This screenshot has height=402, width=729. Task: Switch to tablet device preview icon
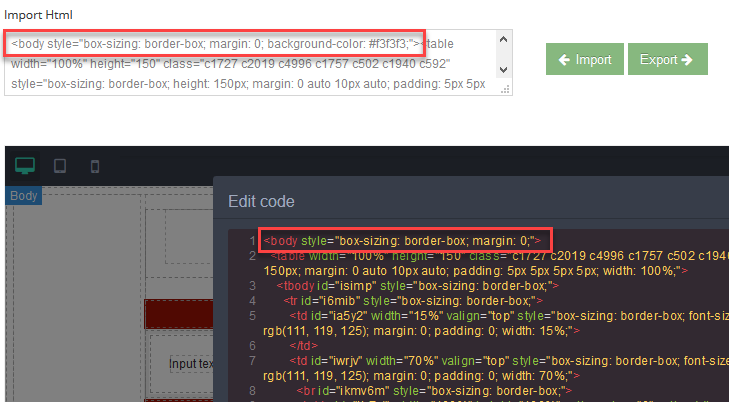60,166
